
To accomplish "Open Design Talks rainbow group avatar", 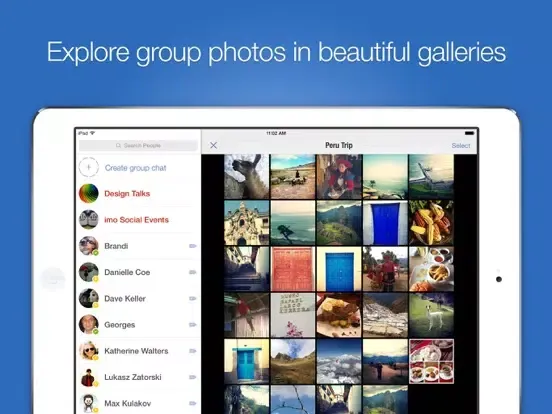I will tap(89, 193).
